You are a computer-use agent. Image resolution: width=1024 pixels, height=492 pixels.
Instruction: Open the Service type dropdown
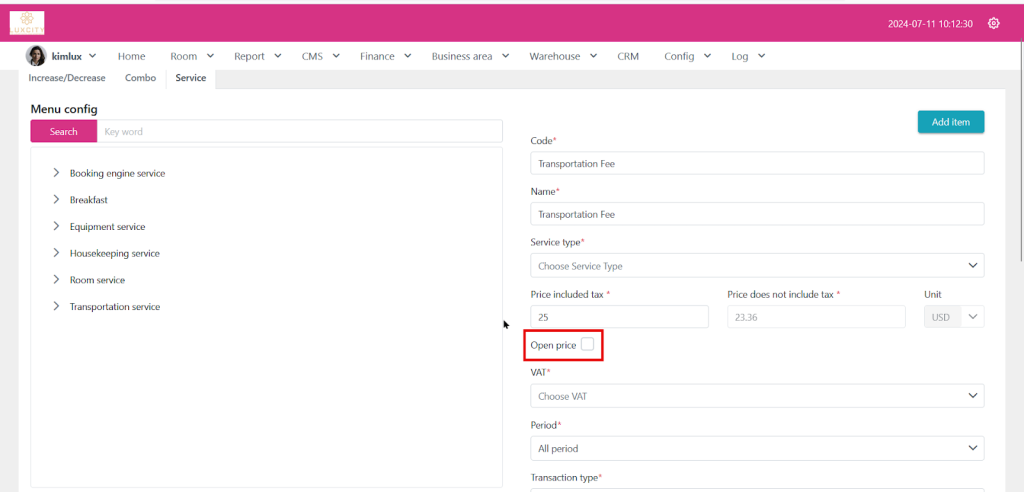[756, 266]
